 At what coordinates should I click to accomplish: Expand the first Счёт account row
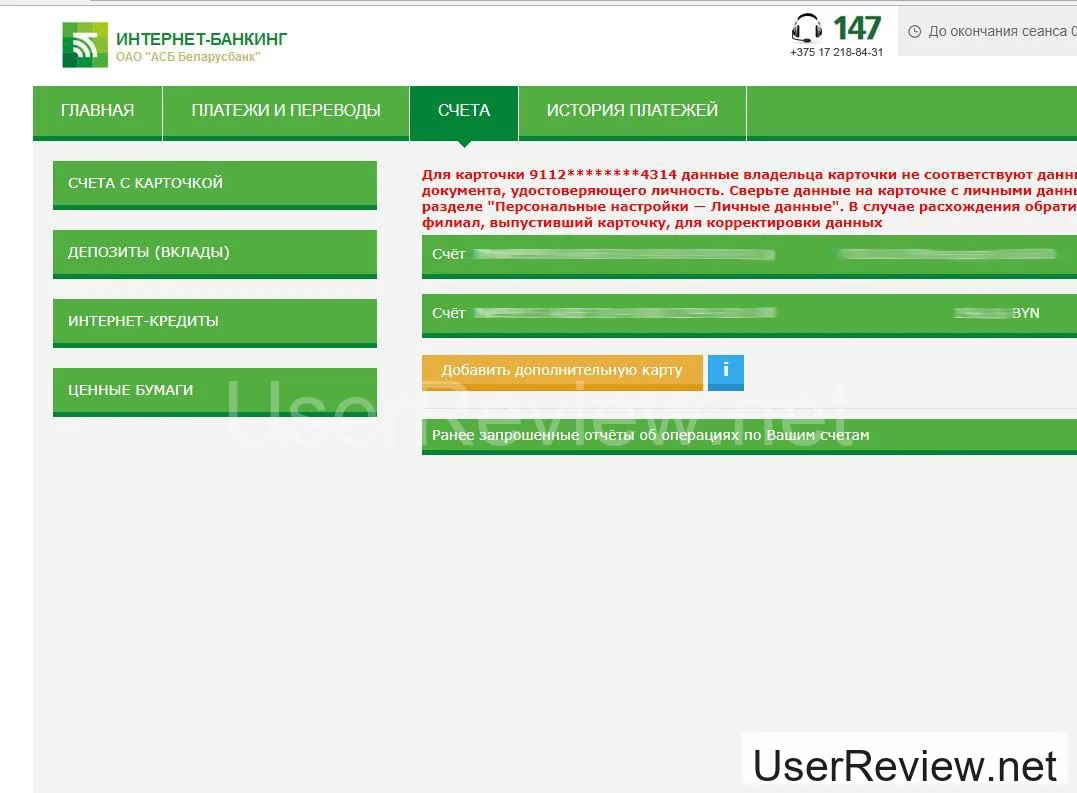pyautogui.click(x=748, y=255)
